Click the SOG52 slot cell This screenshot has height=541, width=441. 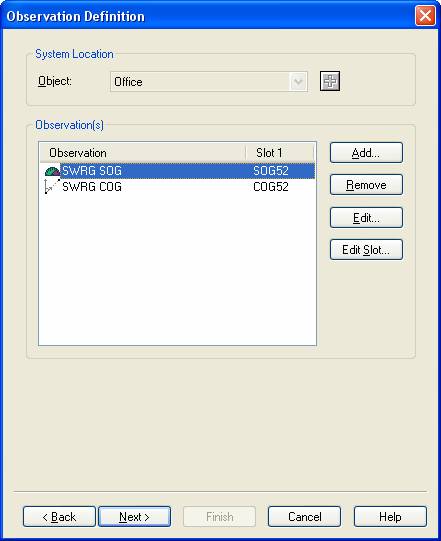[x=271, y=171]
